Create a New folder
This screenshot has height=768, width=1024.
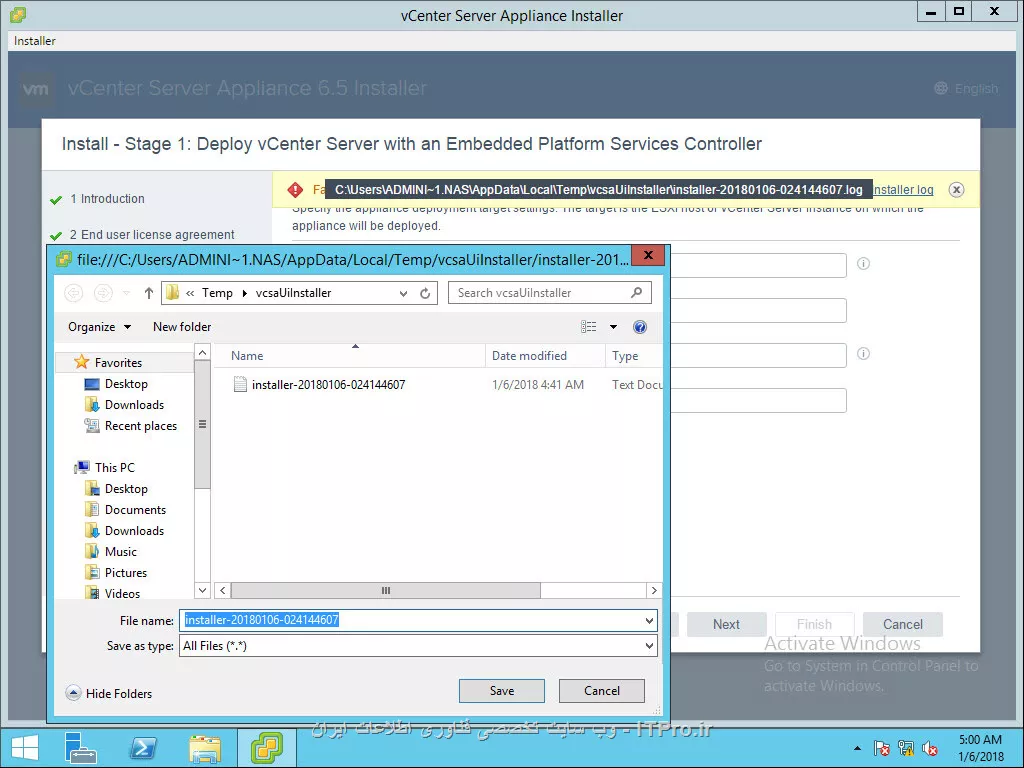[x=182, y=327]
